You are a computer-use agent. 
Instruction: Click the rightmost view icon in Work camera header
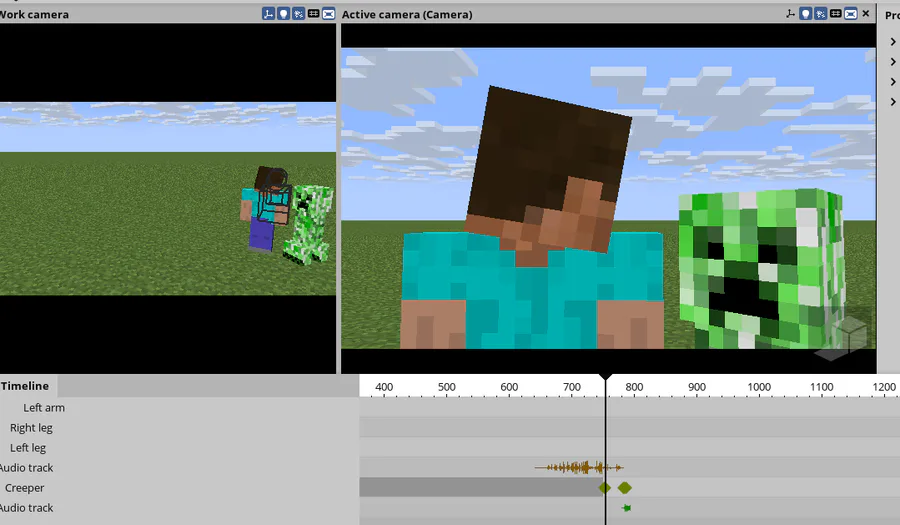pyautogui.click(x=328, y=14)
